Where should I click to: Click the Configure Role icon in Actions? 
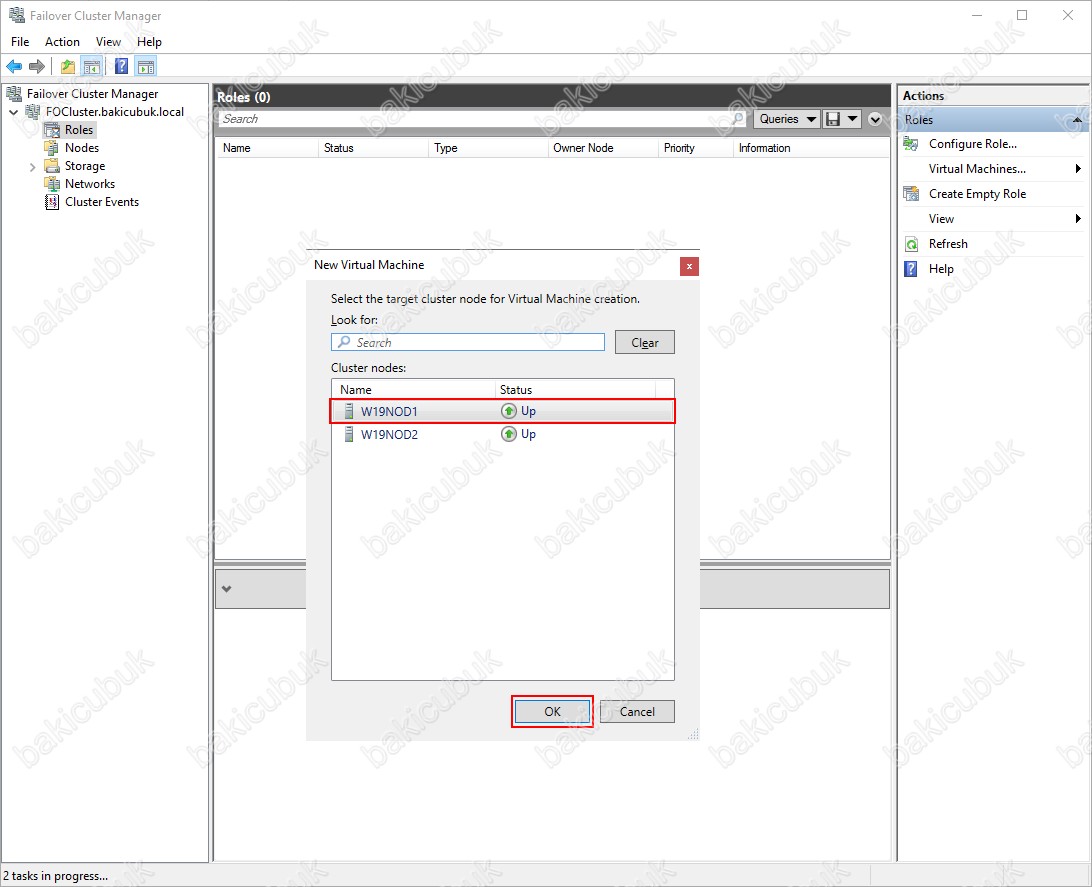tap(911, 144)
